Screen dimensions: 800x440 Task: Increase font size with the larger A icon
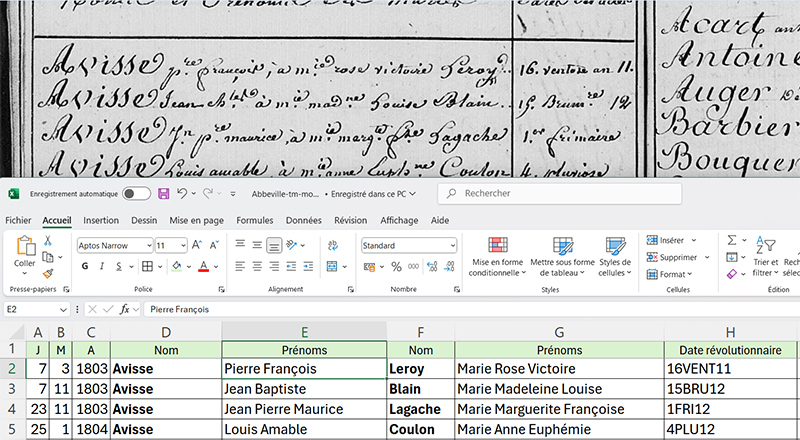197,246
